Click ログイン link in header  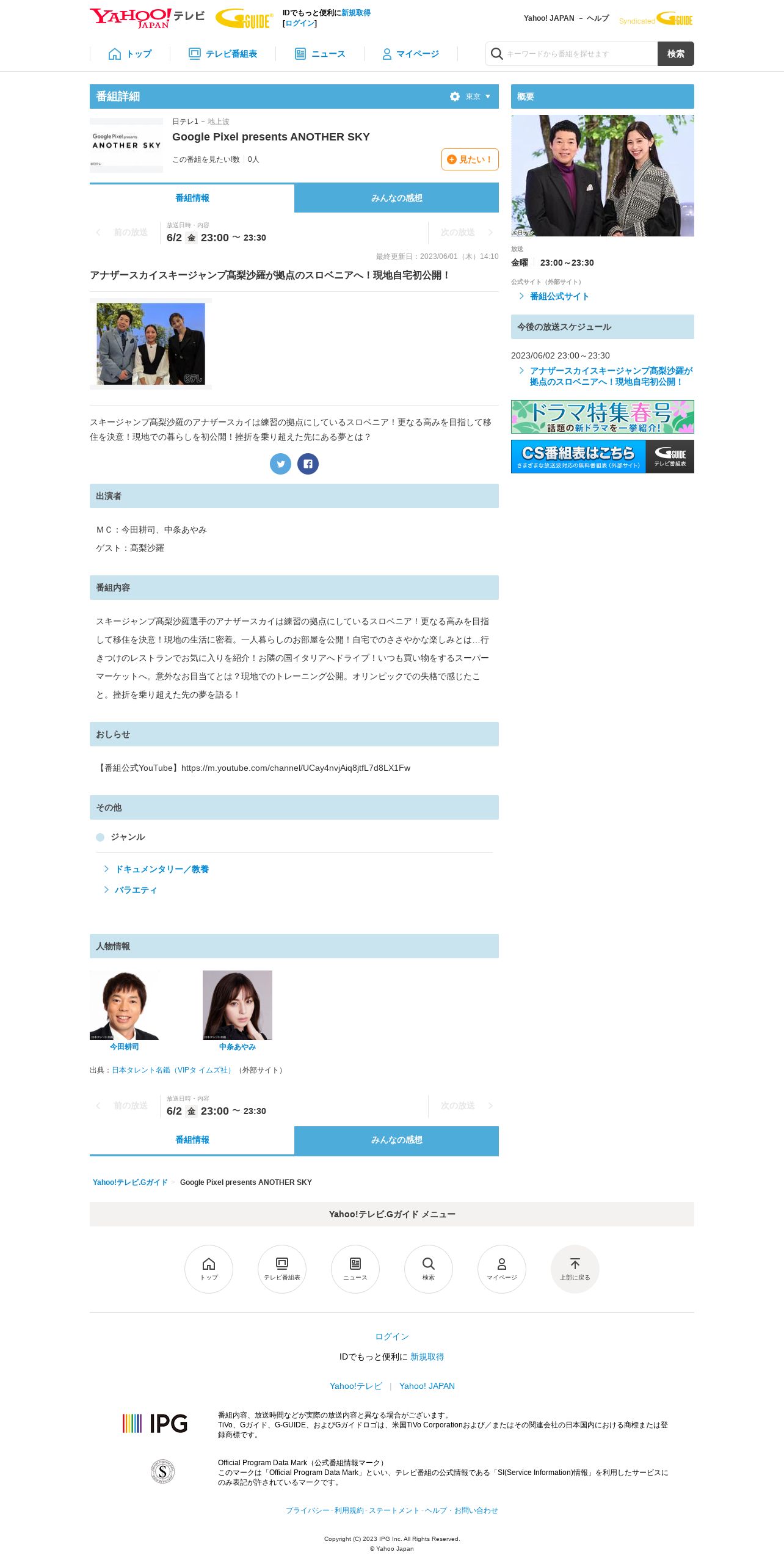300,23
